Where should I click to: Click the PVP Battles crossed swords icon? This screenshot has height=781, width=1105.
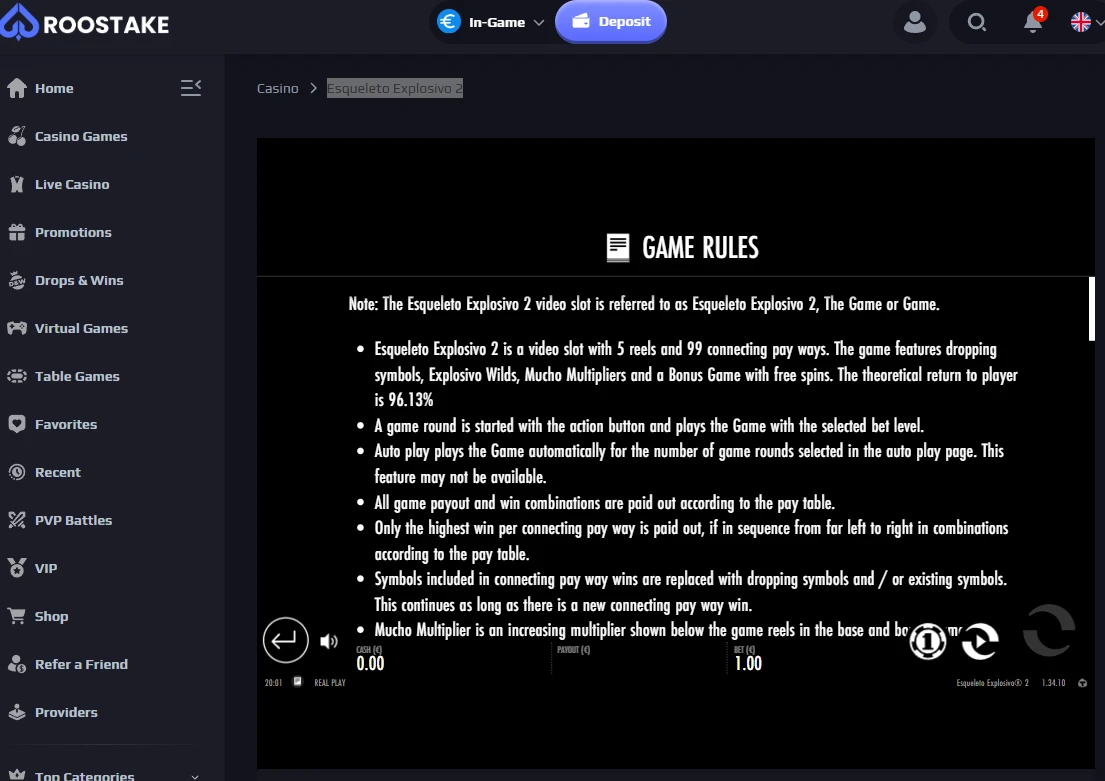pos(17,519)
